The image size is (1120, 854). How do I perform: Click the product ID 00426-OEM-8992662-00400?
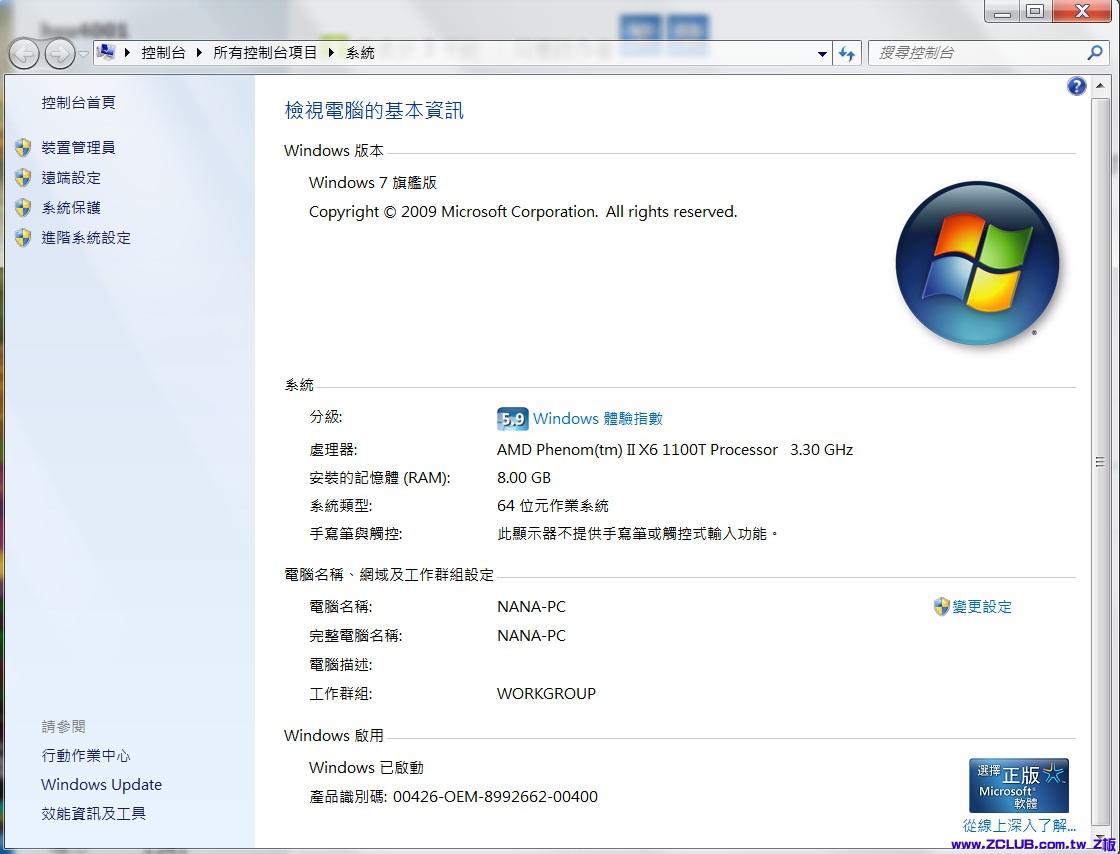point(496,797)
